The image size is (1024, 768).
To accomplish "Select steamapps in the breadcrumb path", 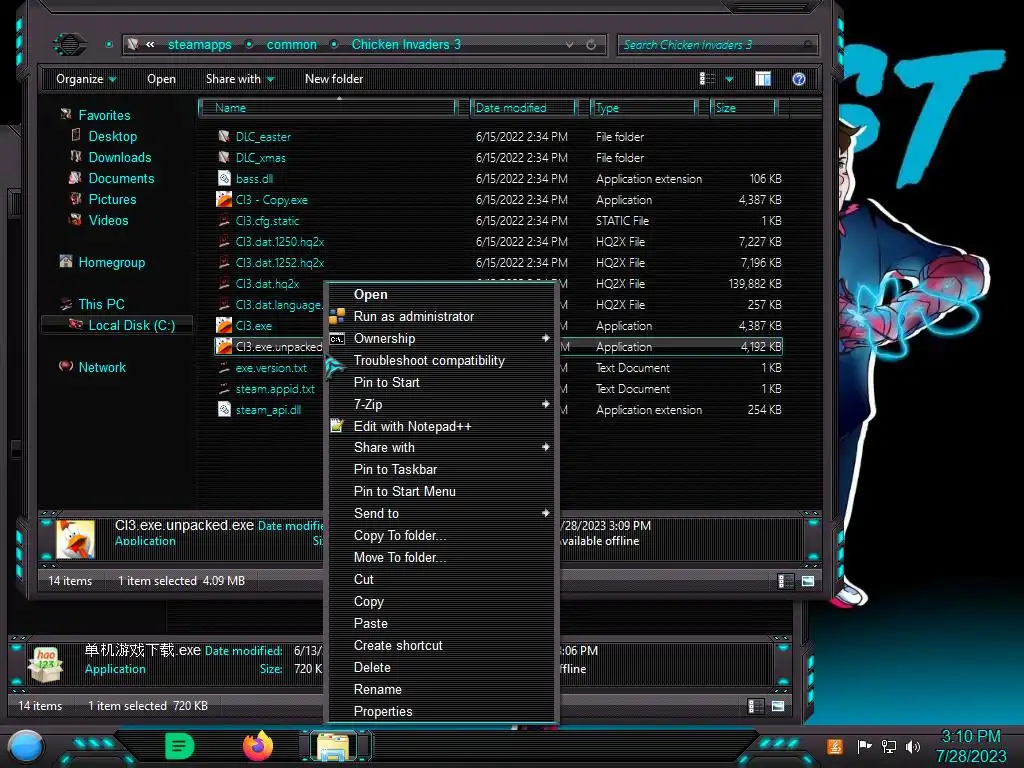I will (x=199, y=44).
